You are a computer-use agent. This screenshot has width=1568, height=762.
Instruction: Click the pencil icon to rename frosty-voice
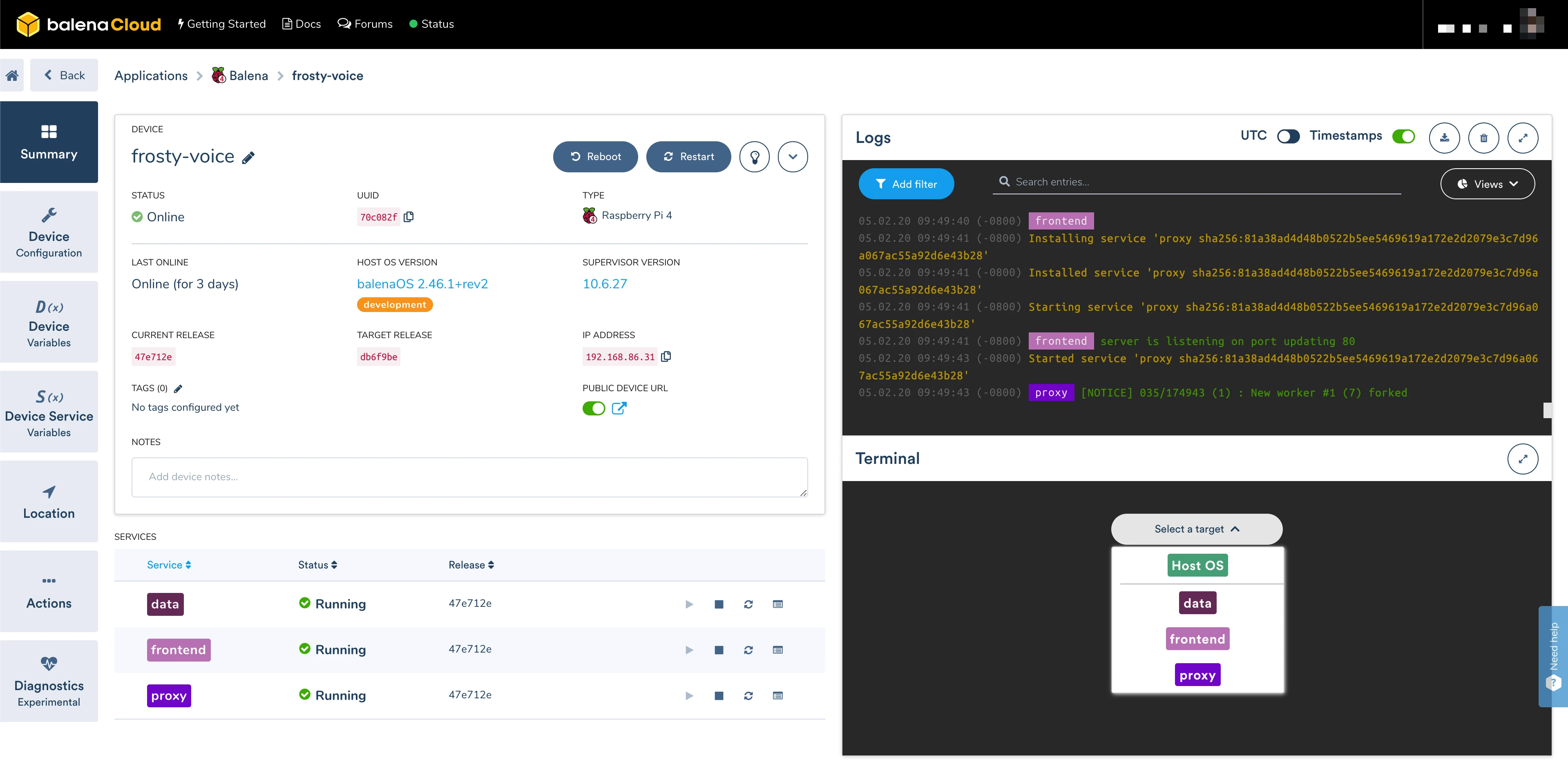point(248,158)
